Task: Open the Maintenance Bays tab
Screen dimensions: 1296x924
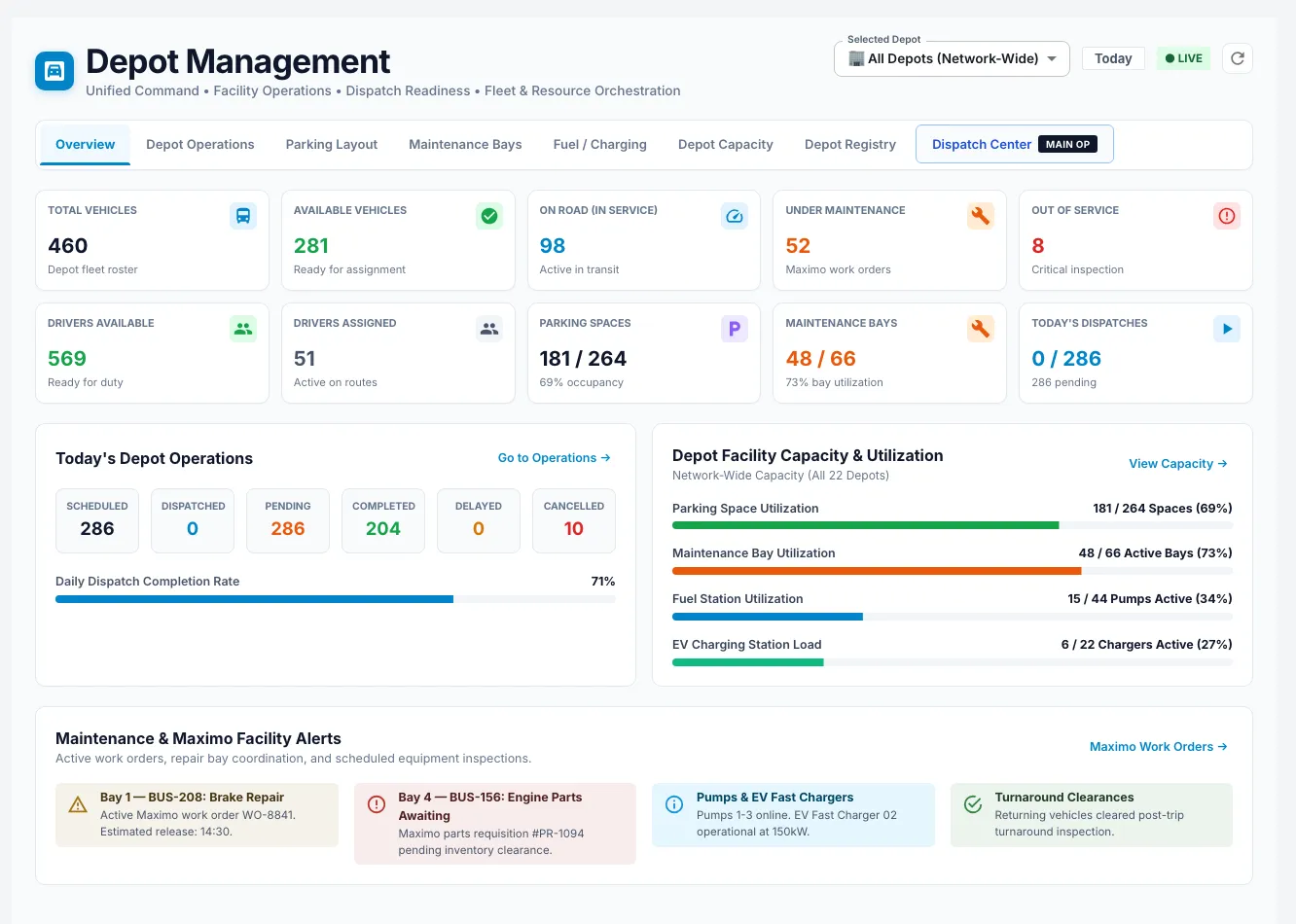Action: pyautogui.click(x=465, y=144)
